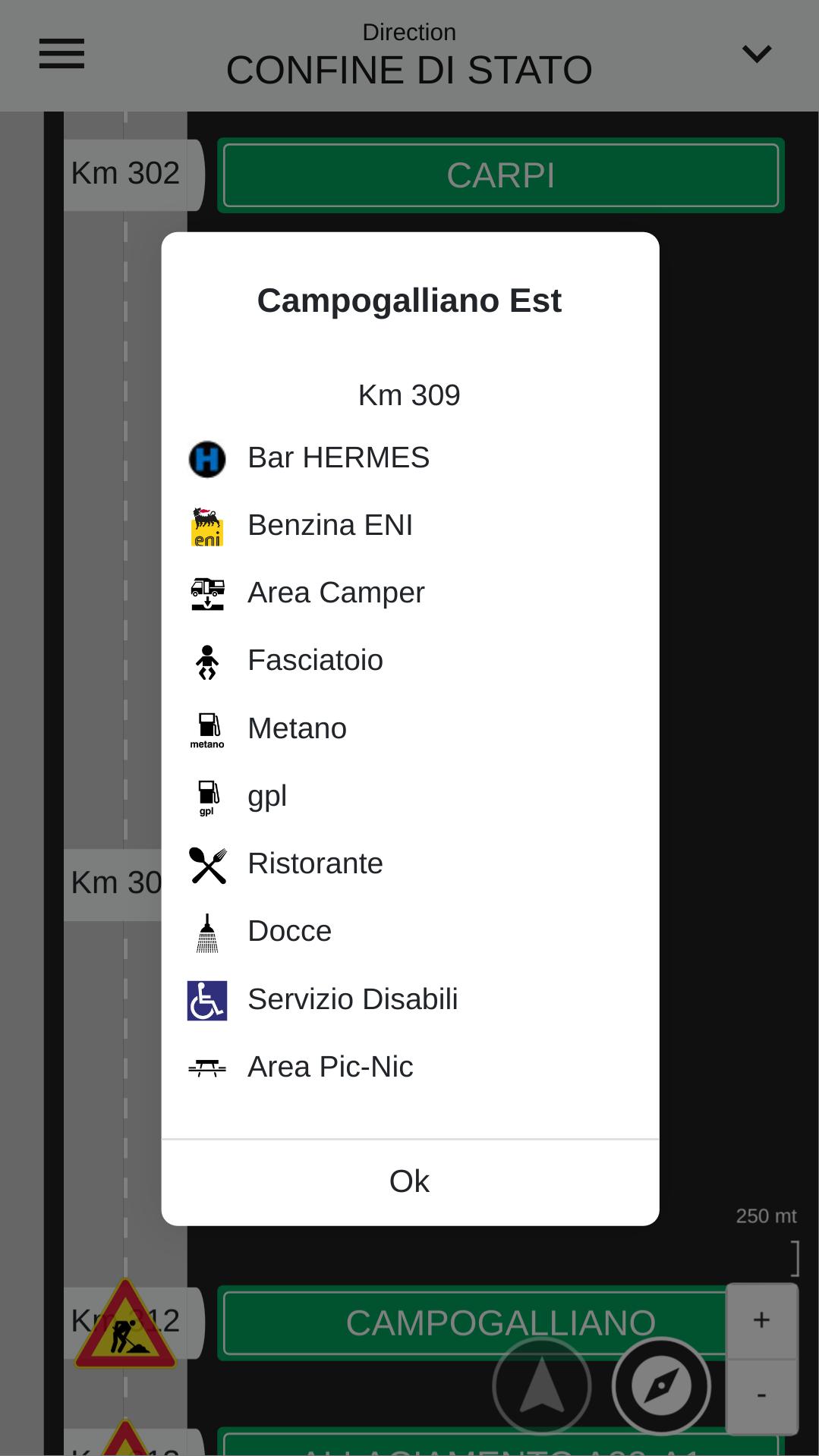Expand the direction dropdown chevron
Screen dimensions: 819x1456
point(756,54)
